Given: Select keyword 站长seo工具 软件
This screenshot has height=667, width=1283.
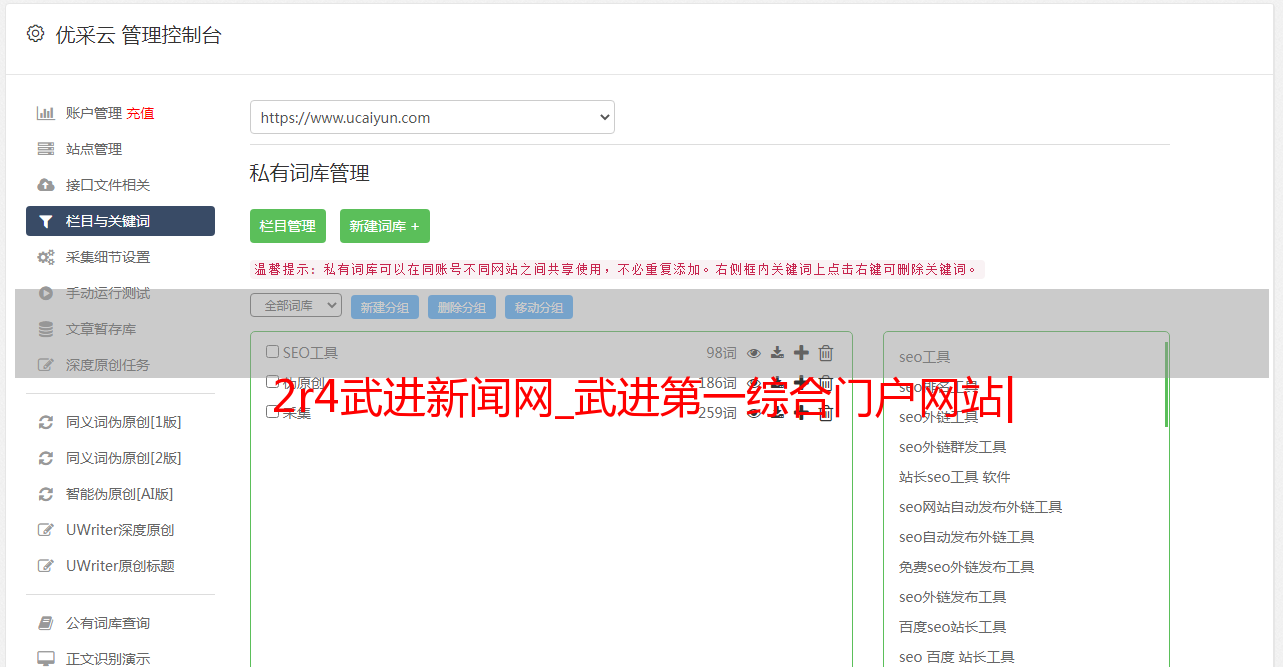Looking at the screenshot, I should pos(955,477).
